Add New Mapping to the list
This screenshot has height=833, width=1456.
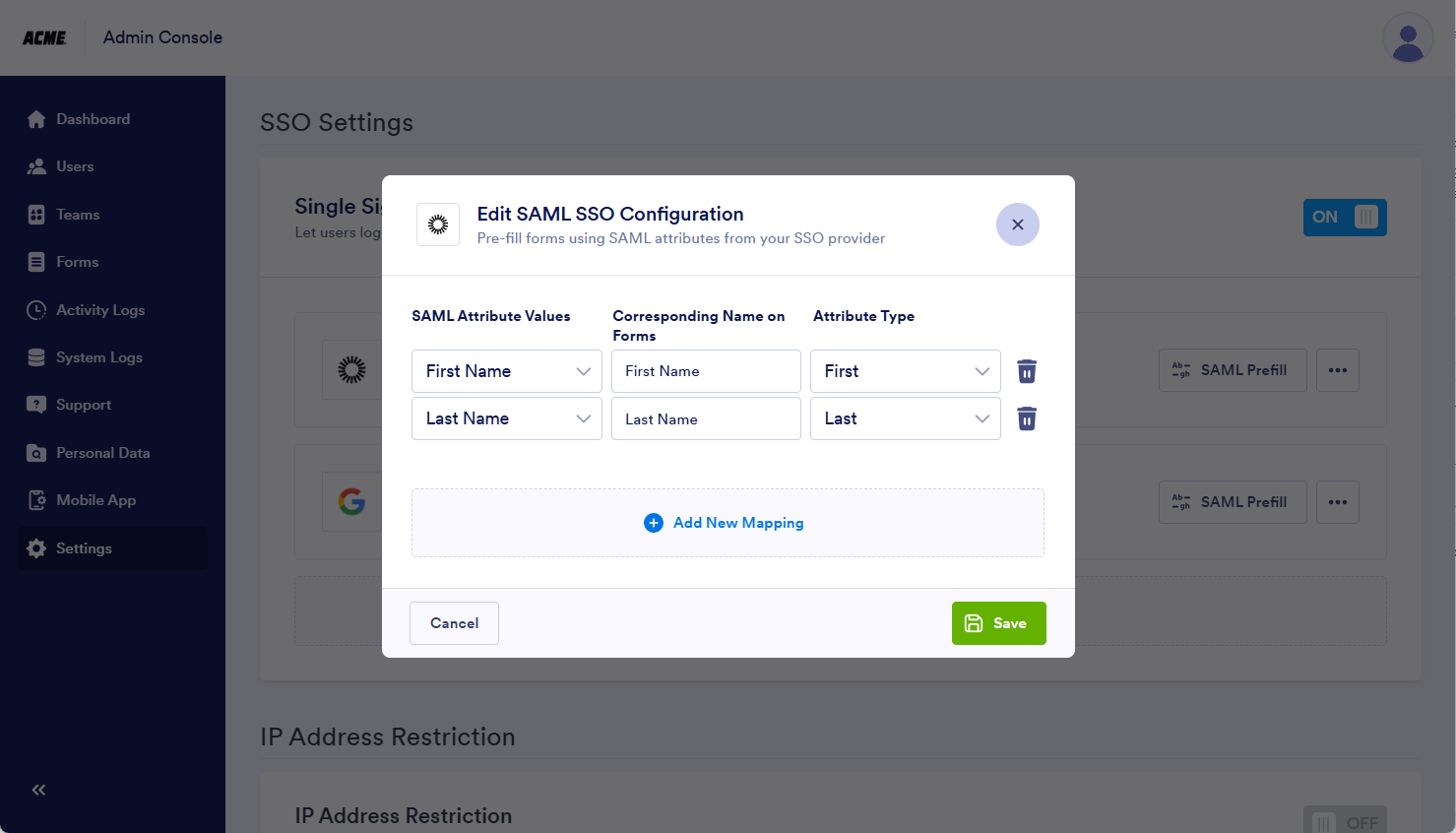click(x=727, y=523)
